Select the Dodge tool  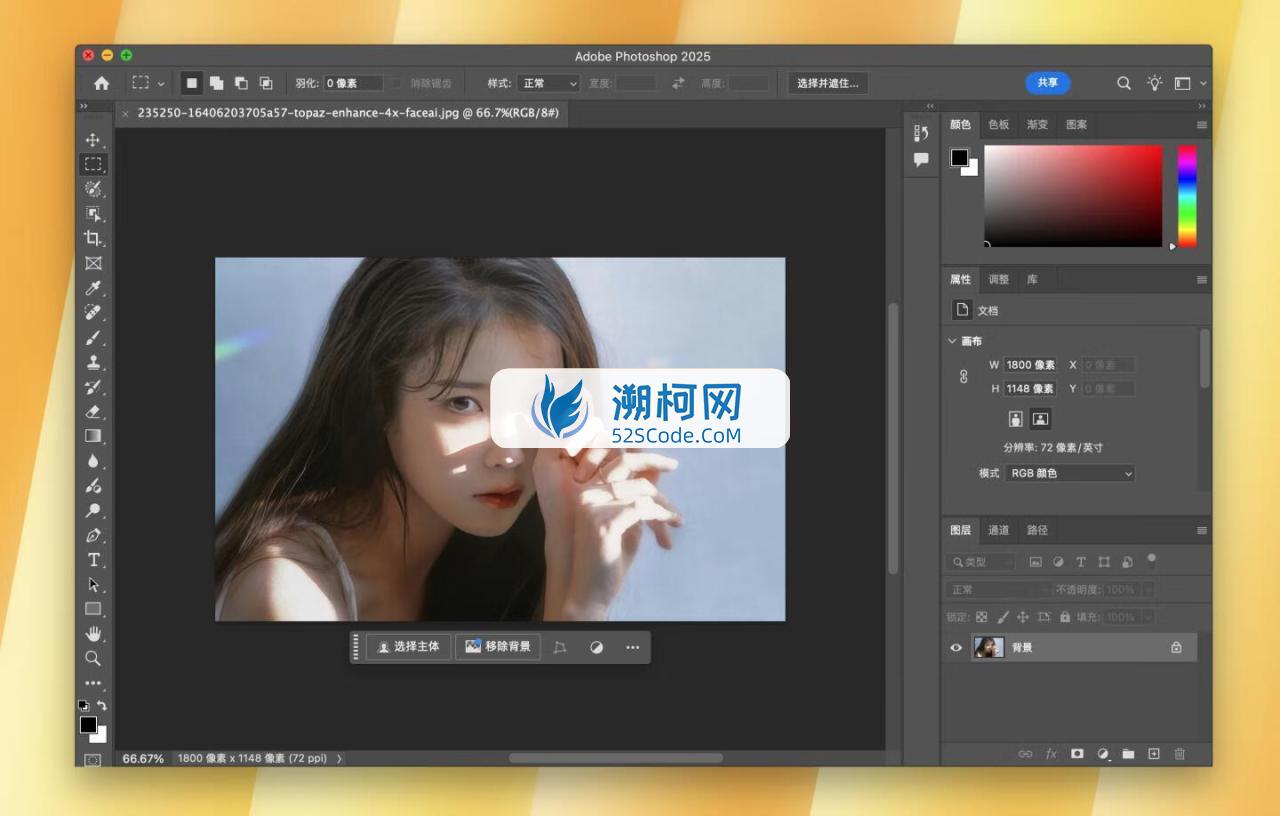coord(93,510)
